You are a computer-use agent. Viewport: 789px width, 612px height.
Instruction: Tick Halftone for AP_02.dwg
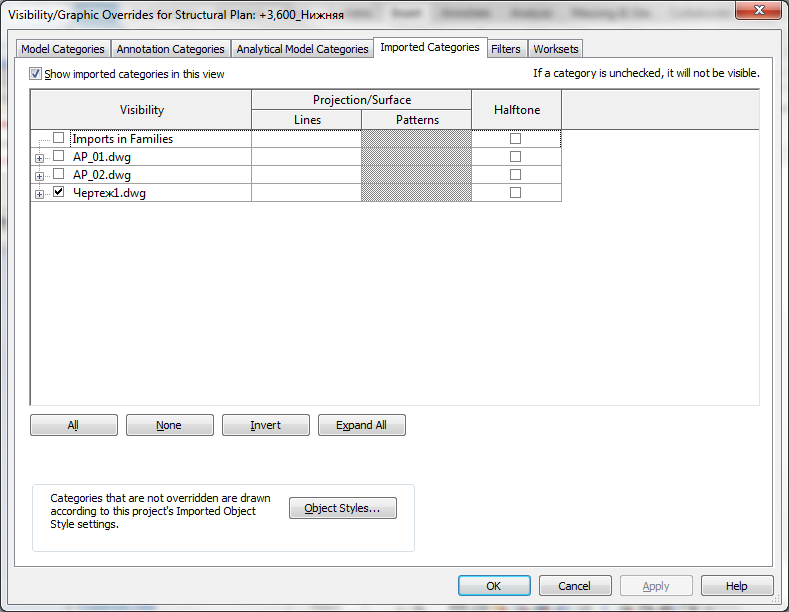[515, 175]
